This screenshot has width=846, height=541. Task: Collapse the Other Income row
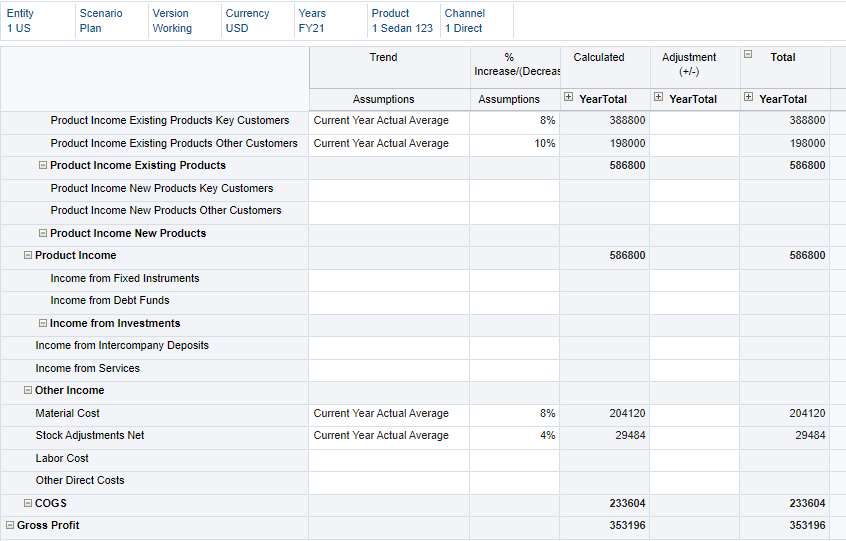tap(28, 391)
